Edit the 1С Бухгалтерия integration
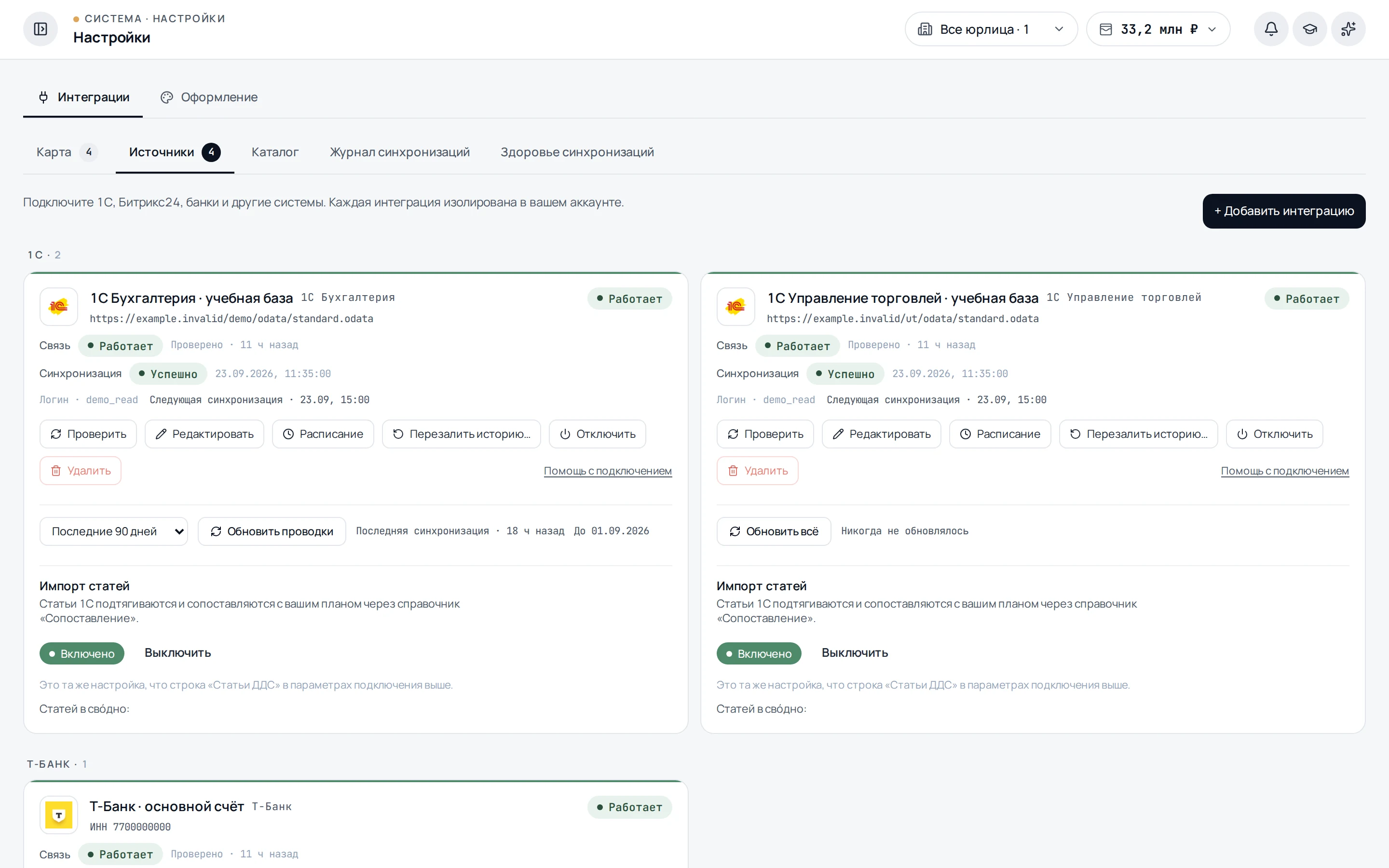 (204, 434)
